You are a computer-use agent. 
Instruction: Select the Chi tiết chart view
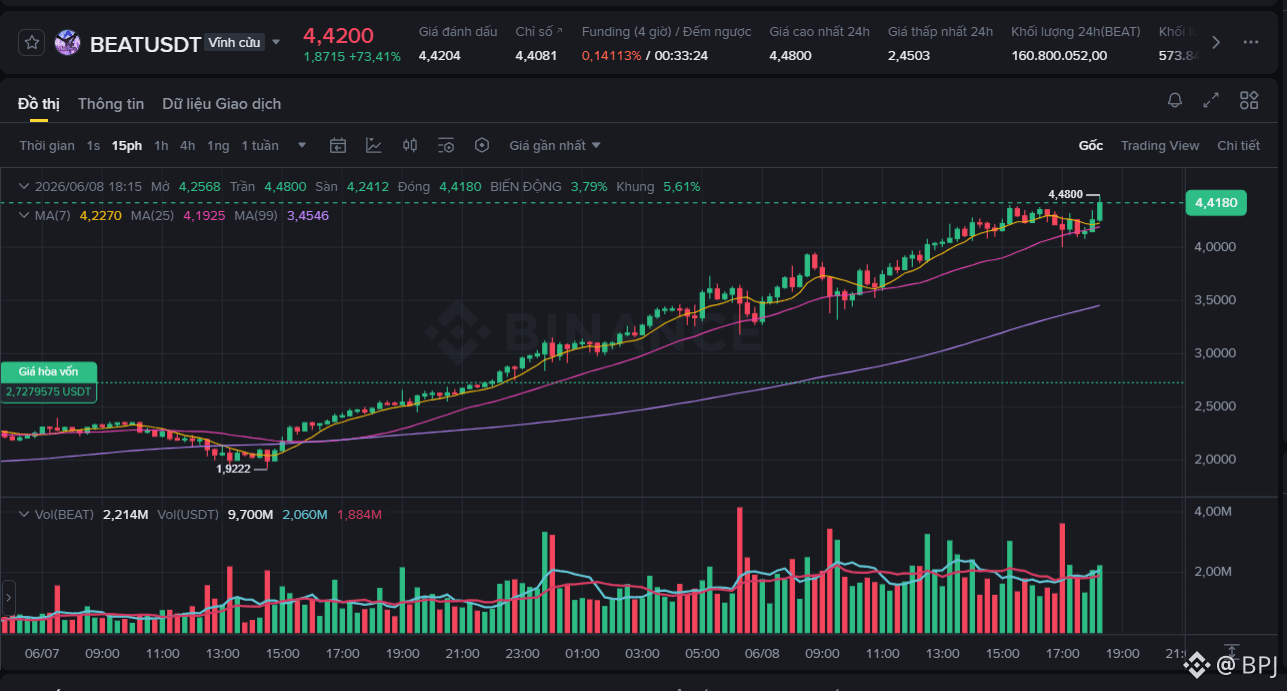(1238, 146)
